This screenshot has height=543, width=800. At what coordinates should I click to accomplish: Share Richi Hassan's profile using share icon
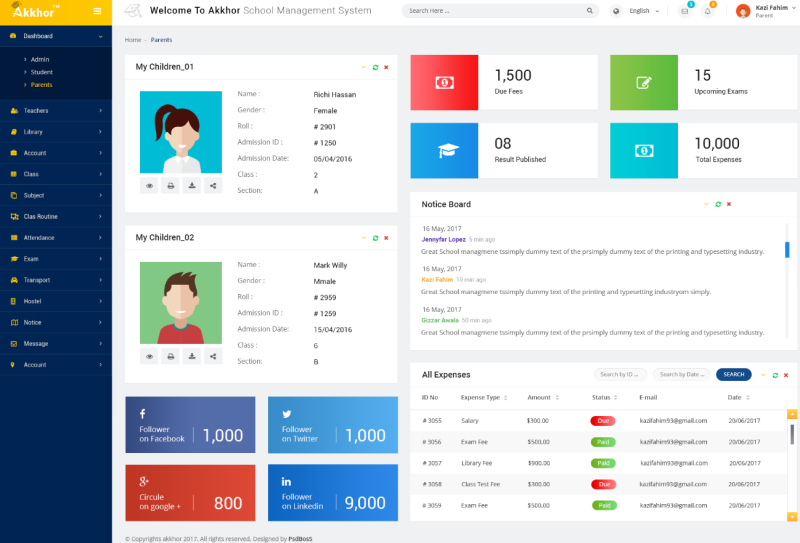pyautogui.click(x=213, y=186)
